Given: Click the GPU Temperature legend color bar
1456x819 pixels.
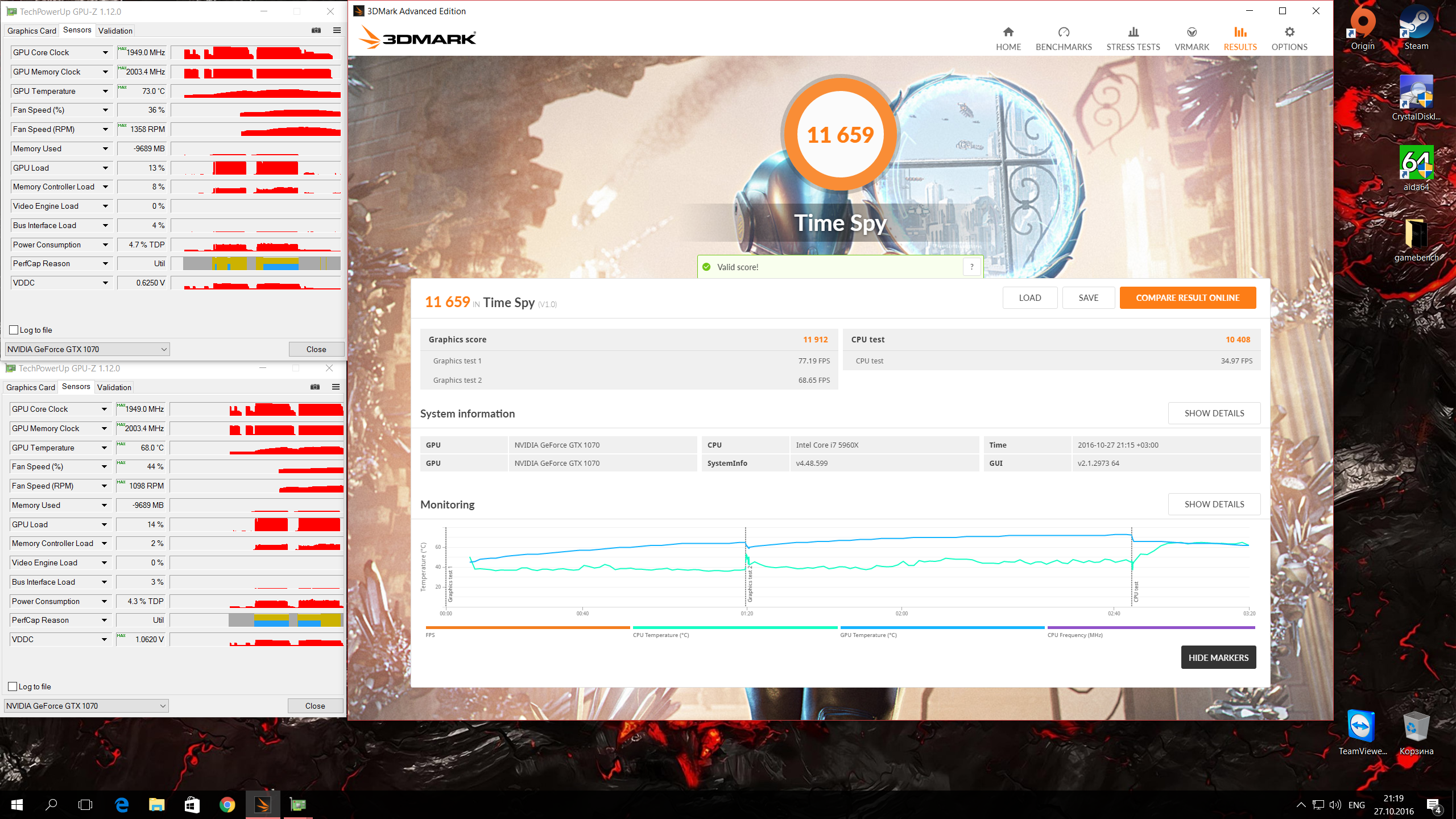Looking at the screenshot, I should 942,627.
